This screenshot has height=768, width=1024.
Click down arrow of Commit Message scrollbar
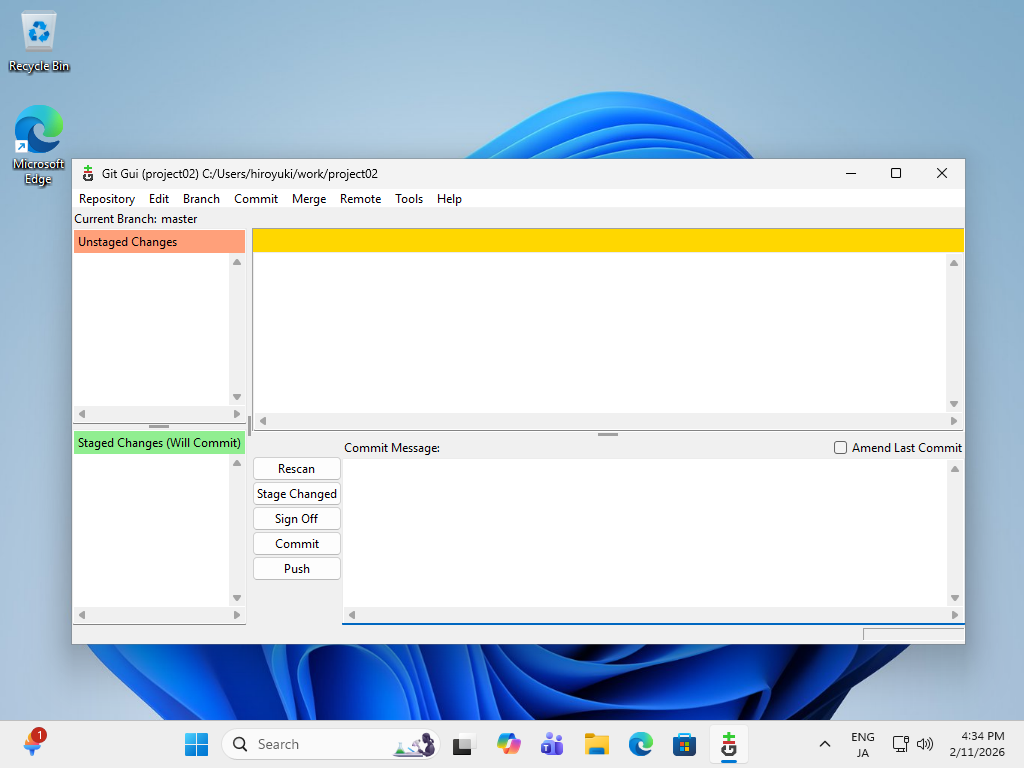[955, 598]
